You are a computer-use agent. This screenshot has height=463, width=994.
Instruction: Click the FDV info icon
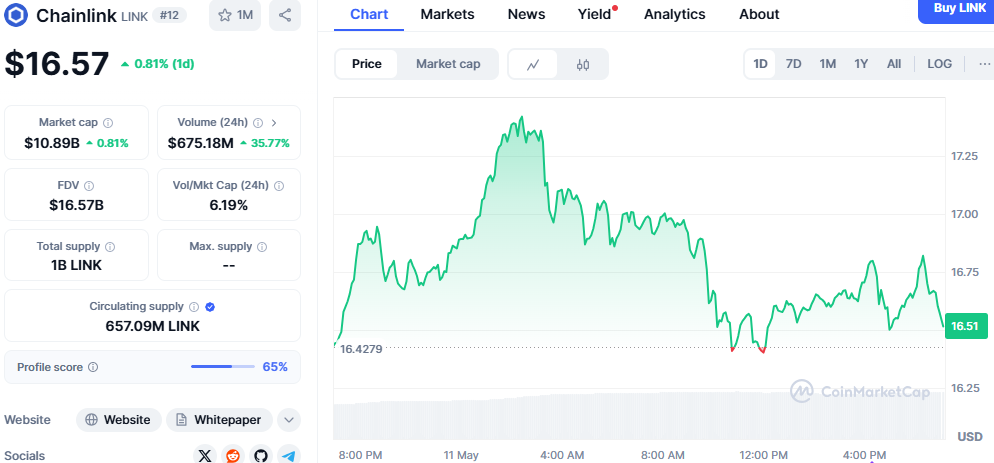pyautogui.click(x=89, y=186)
